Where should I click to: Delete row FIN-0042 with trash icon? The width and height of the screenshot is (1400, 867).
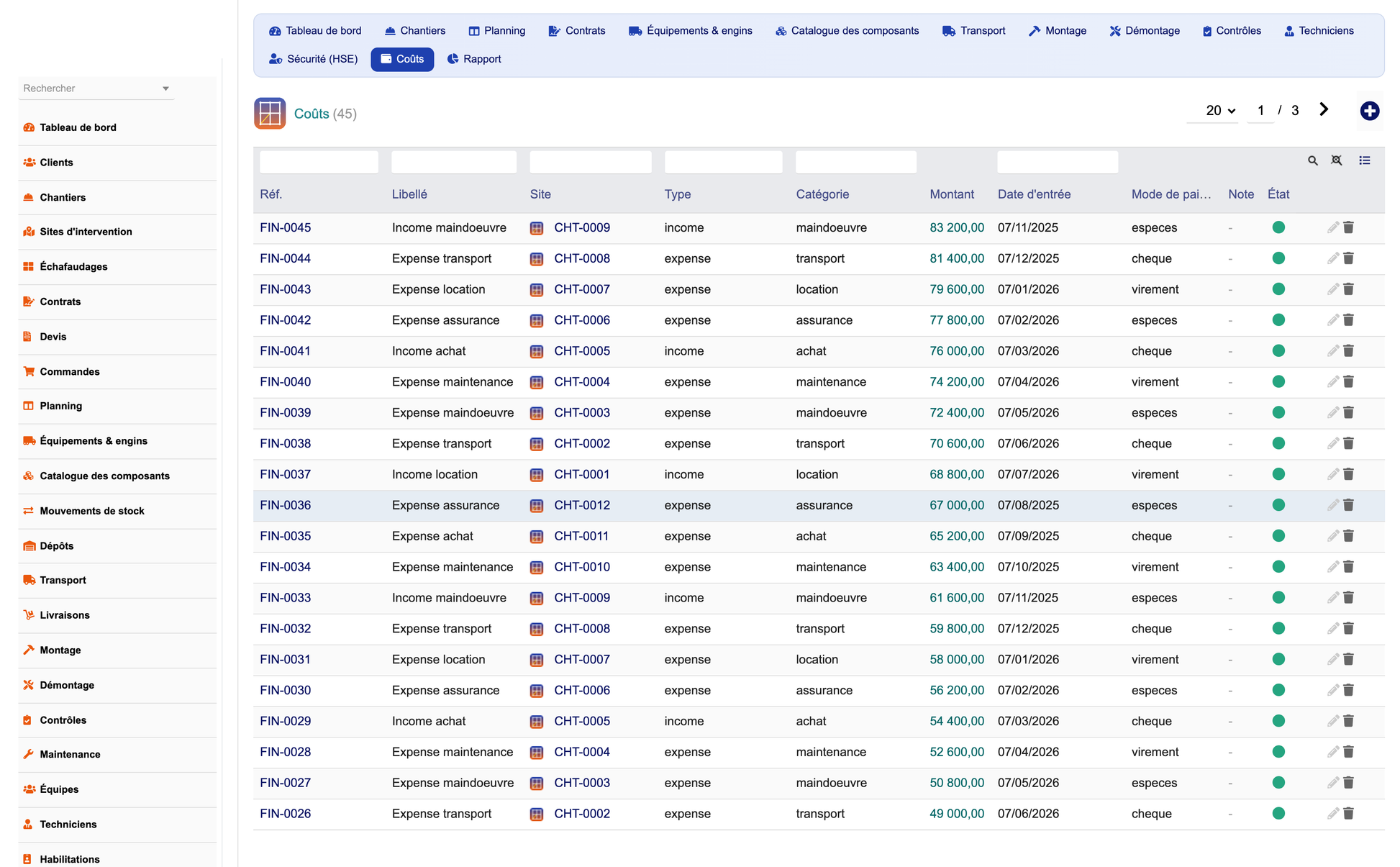(x=1349, y=320)
